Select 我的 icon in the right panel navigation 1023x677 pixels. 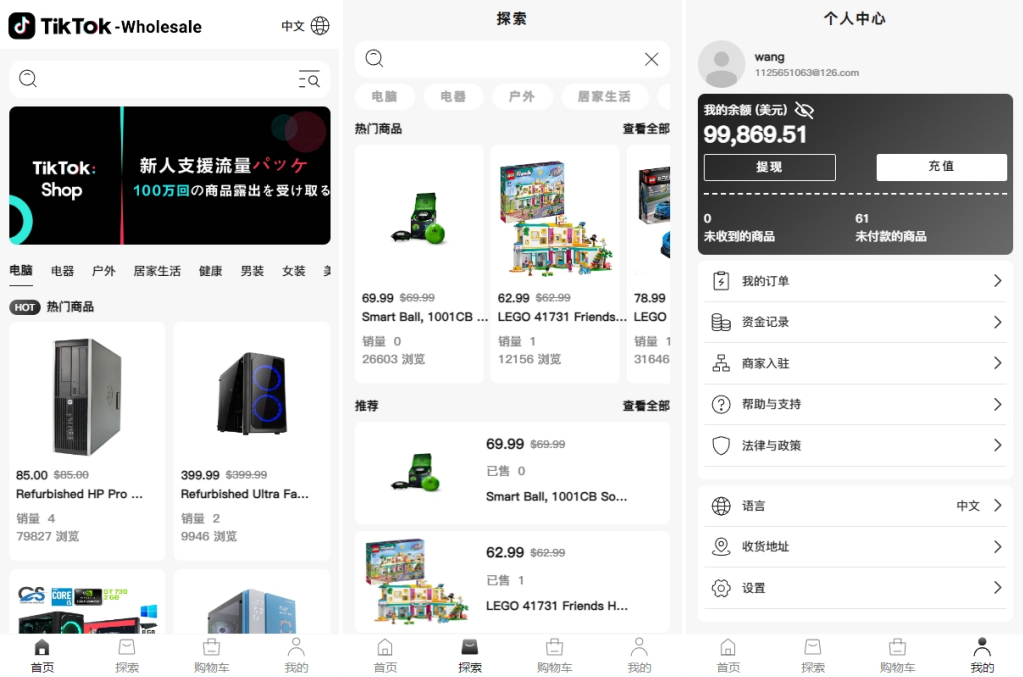pyautogui.click(x=982, y=647)
